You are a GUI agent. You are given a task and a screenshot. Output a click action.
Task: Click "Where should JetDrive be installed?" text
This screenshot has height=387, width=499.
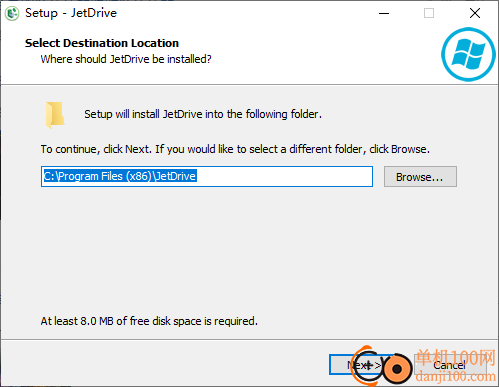pos(126,59)
